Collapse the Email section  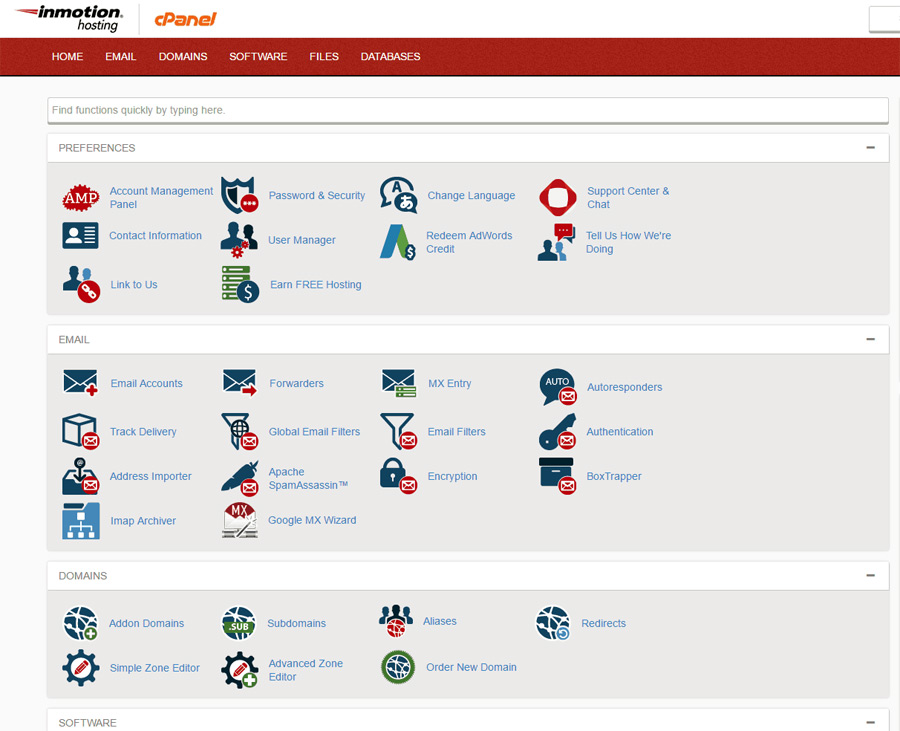[870, 340]
